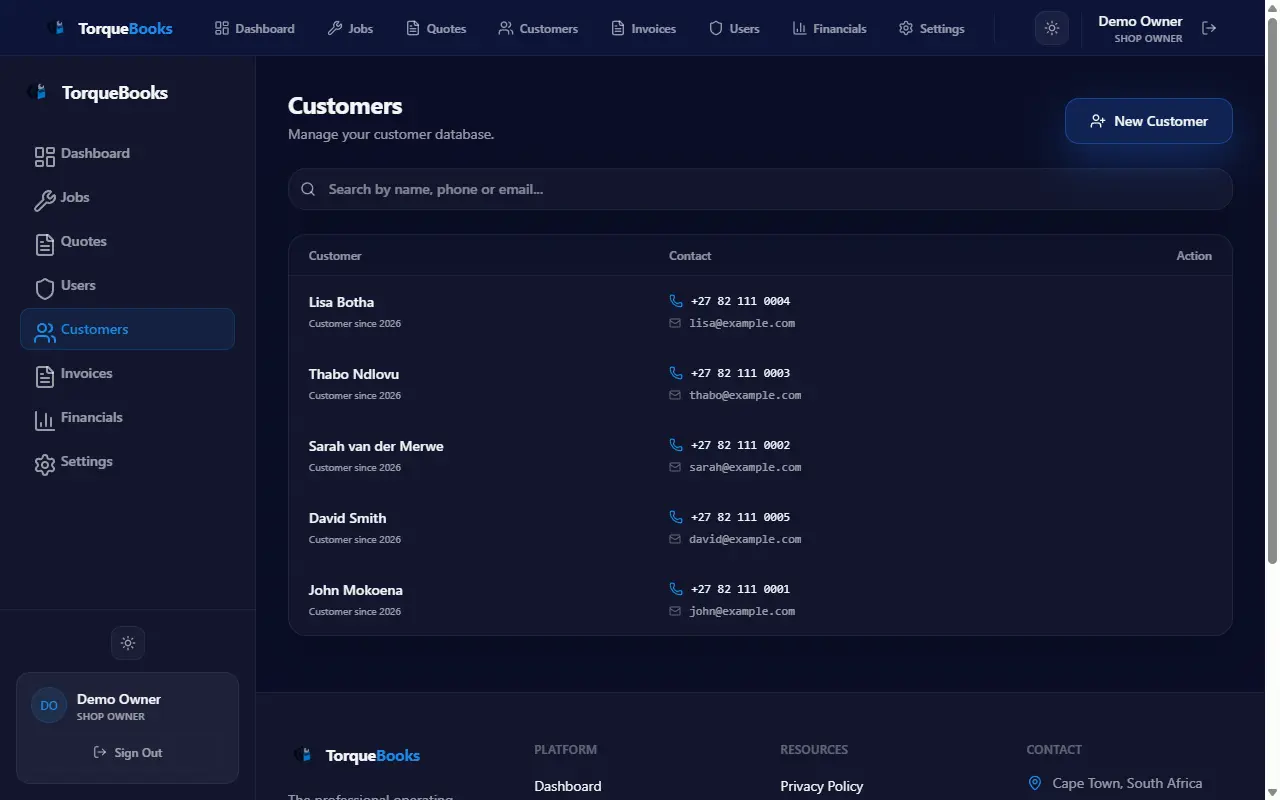This screenshot has height=800, width=1280.
Task: Click the Settings gear icon in sidebar
Action: (x=44, y=464)
